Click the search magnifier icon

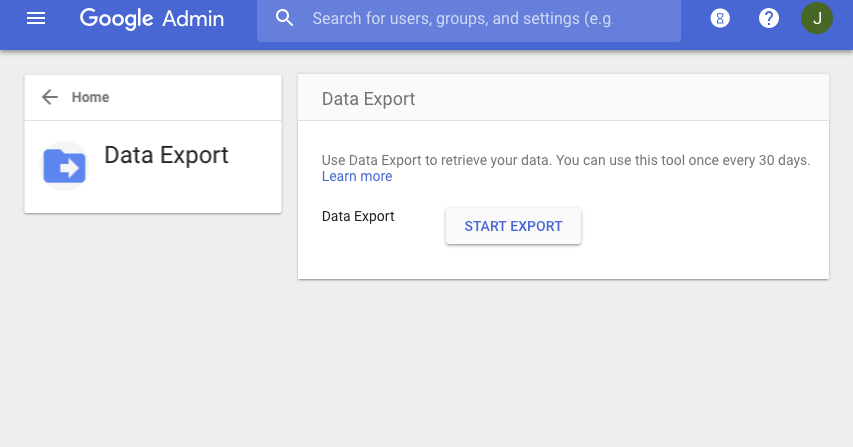[x=285, y=18]
